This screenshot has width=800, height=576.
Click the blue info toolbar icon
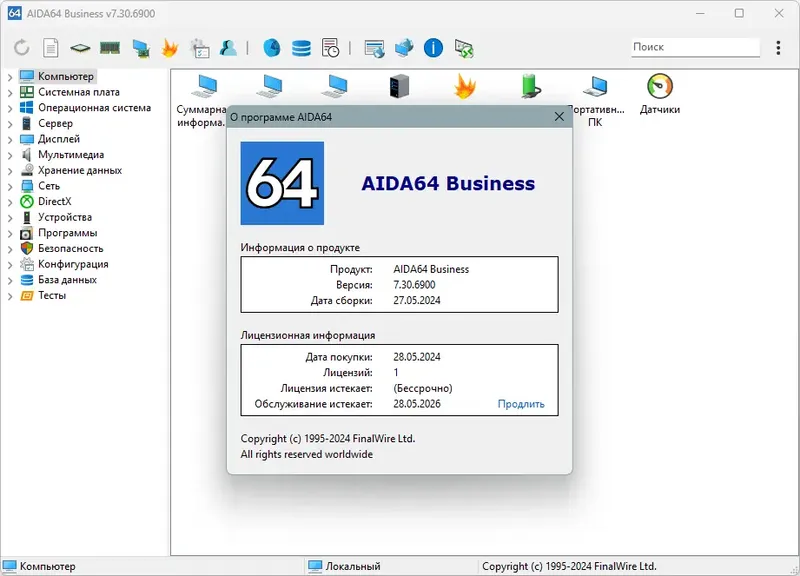point(432,47)
